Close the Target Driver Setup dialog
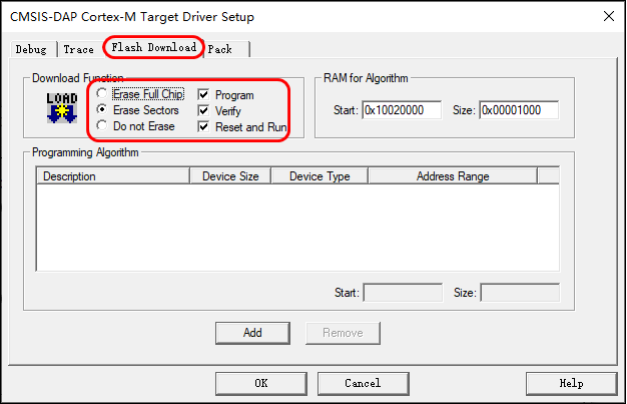Viewport: 627px width, 404px height. coord(609,16)
